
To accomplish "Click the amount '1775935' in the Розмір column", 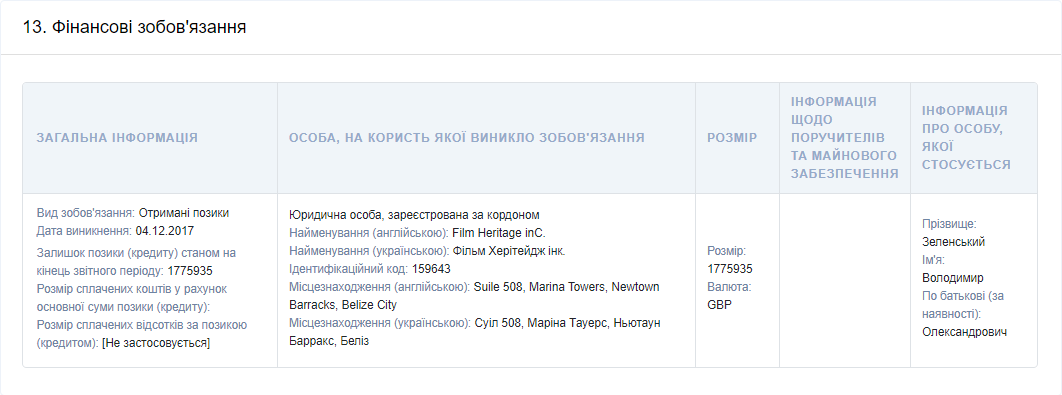I will [x=730, y=269].
